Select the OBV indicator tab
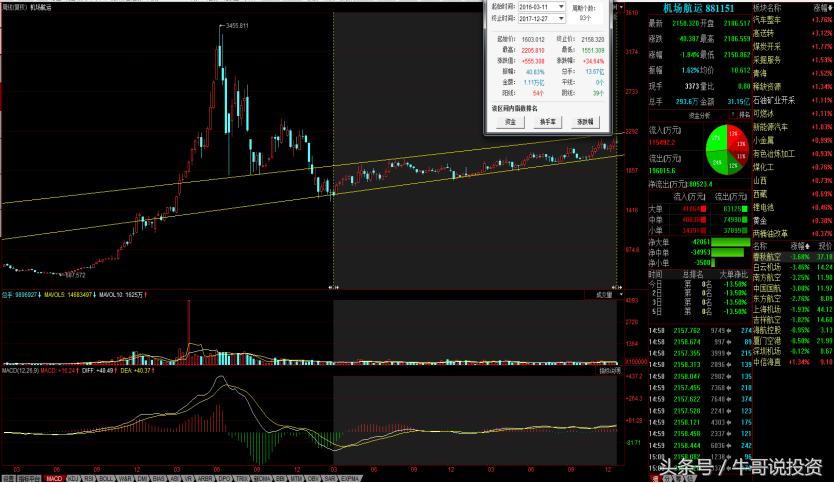 [313, 478]
